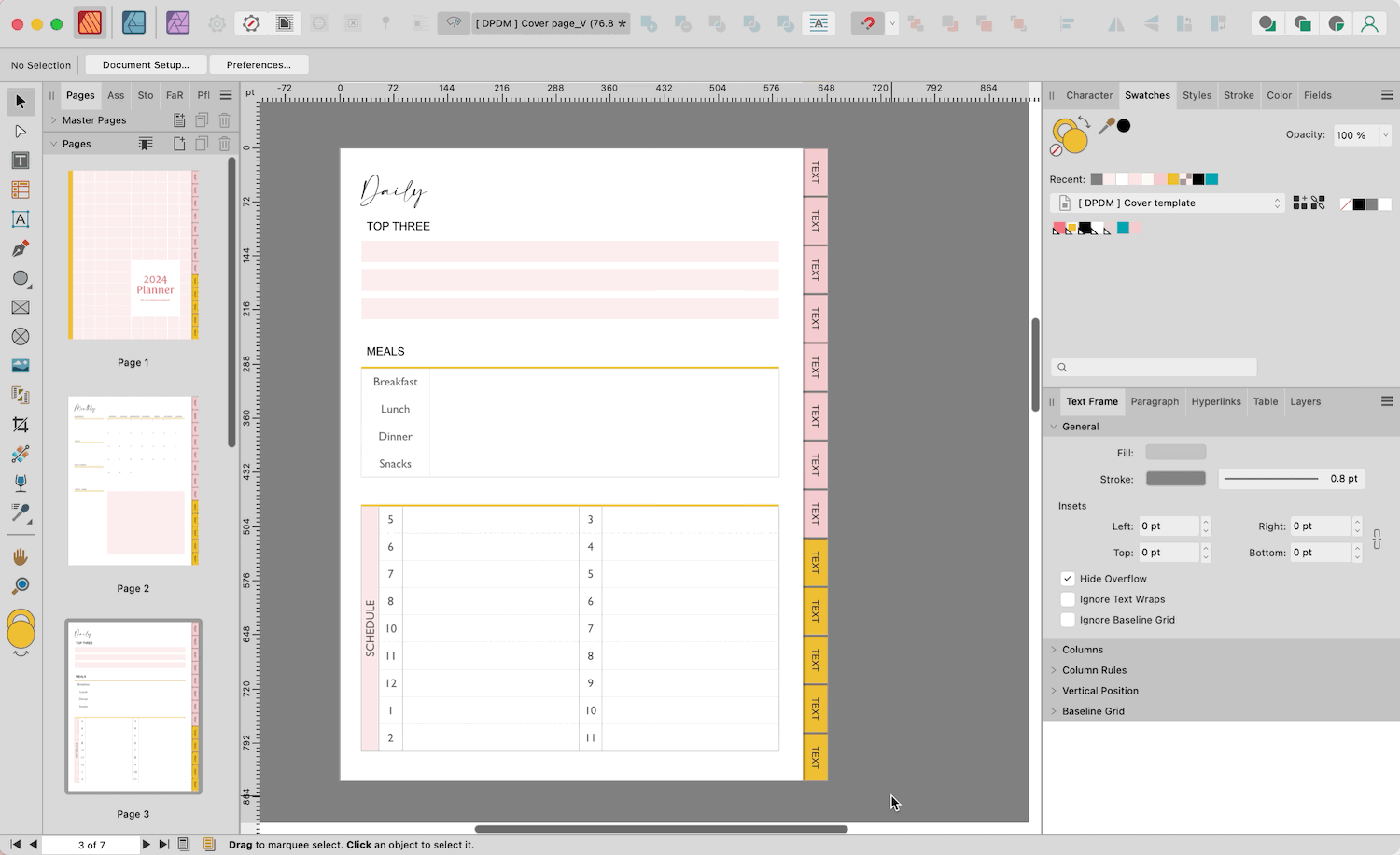Select the Pen tool
The height and width of the screenshot is (855, 1400).
click(21, 248)
